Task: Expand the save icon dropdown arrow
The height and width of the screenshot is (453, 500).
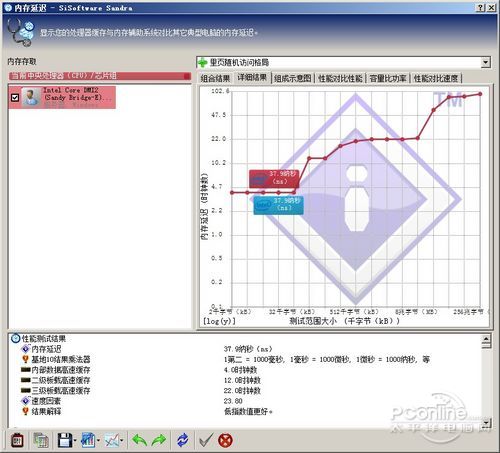Action: pyautogui.click(x=75, y=441)
